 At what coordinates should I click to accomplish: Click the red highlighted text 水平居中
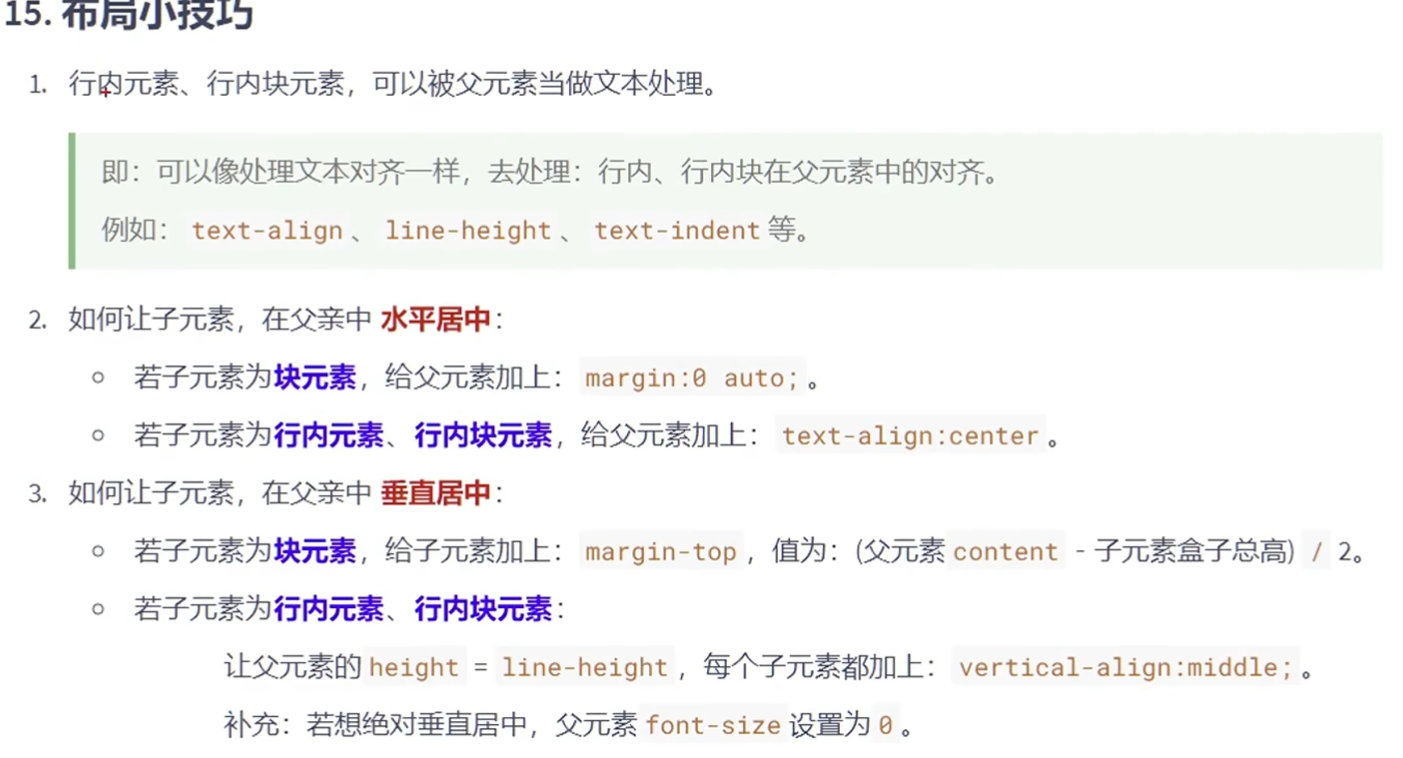pyautogui.click(x=434, y=320)
